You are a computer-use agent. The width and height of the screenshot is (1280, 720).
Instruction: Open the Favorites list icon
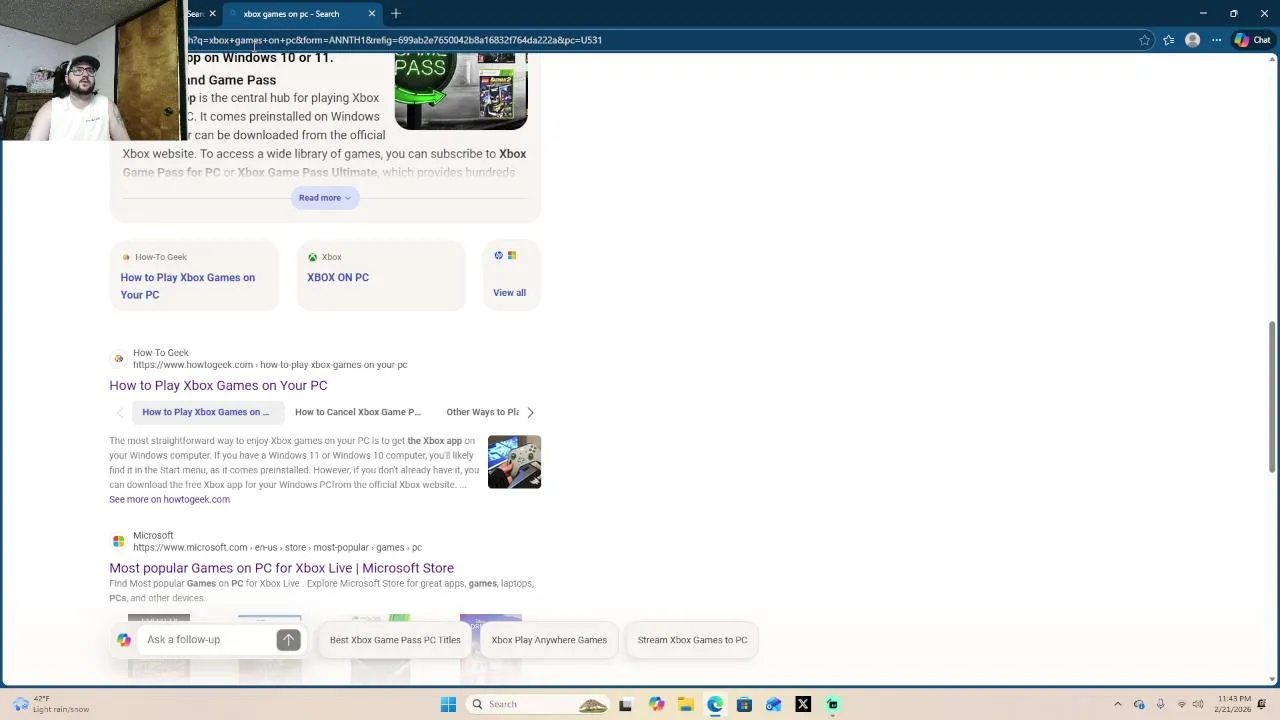point(1168,40)
